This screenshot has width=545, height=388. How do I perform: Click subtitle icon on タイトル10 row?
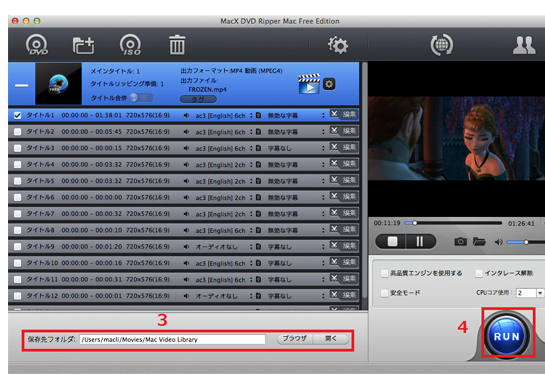(x=258, y=263)
